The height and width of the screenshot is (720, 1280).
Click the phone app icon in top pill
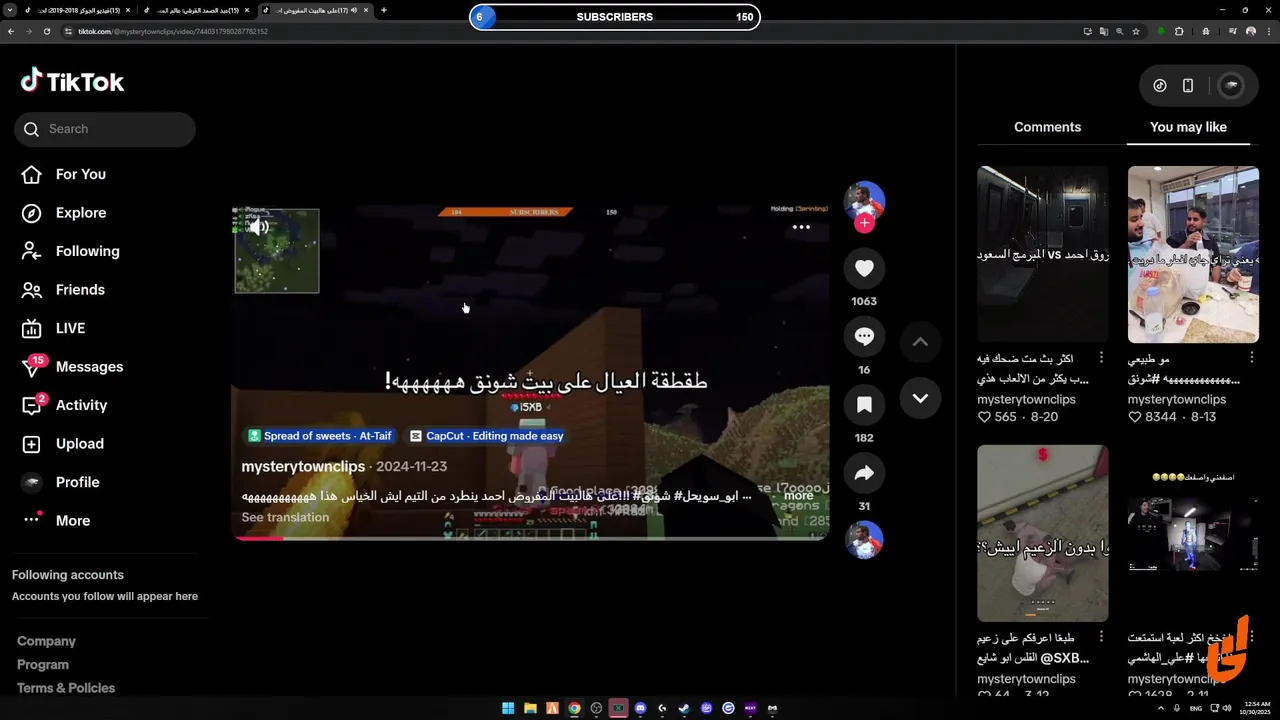click(x=1188, y=86)
